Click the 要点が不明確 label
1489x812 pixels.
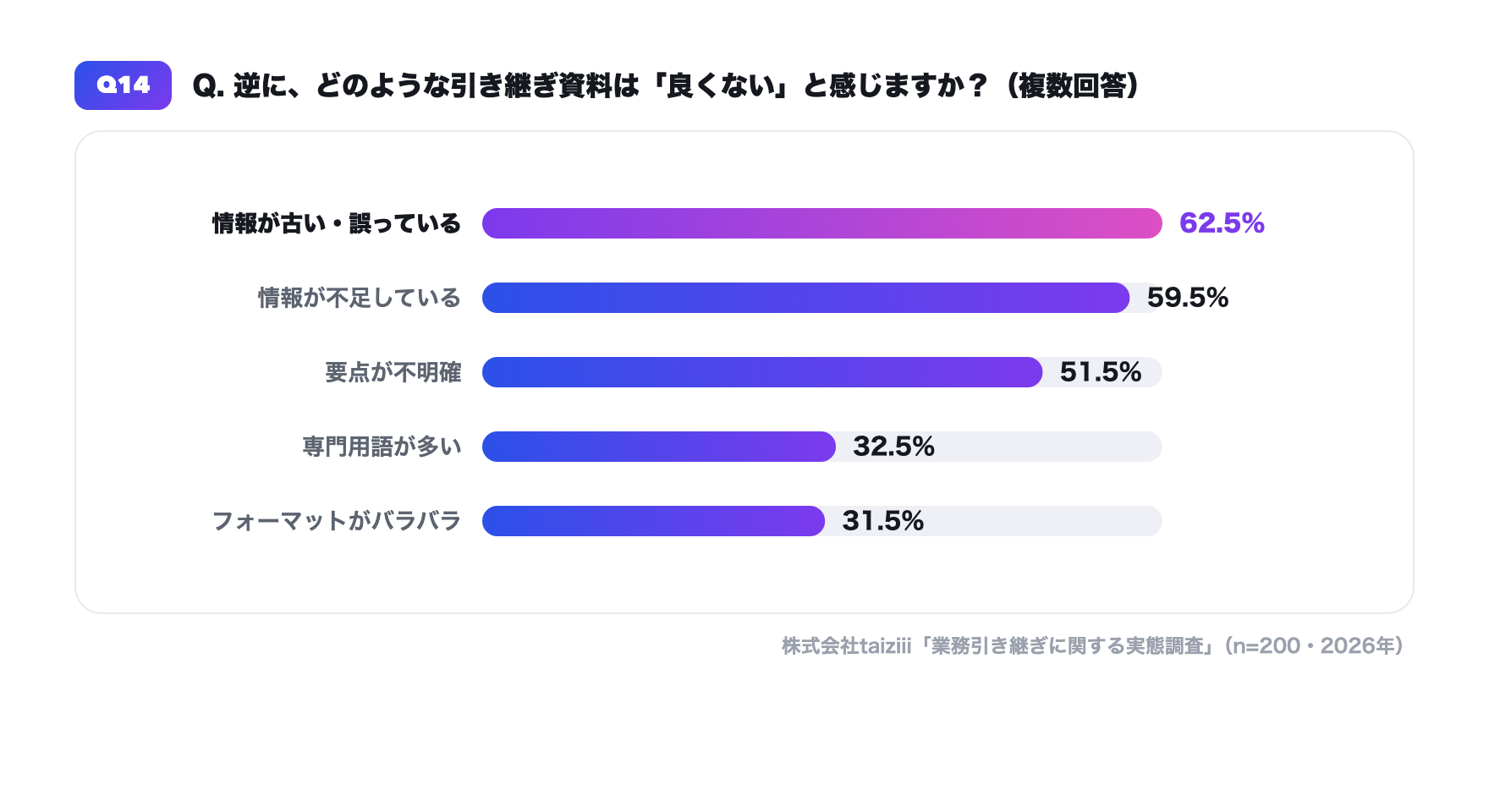(x=393, y=372)
